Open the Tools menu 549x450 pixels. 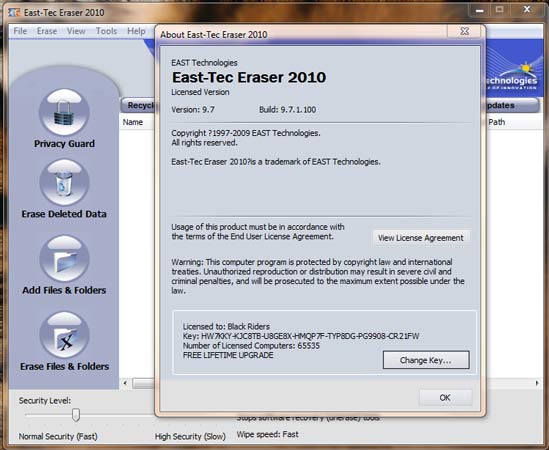(x=106, y=31)
